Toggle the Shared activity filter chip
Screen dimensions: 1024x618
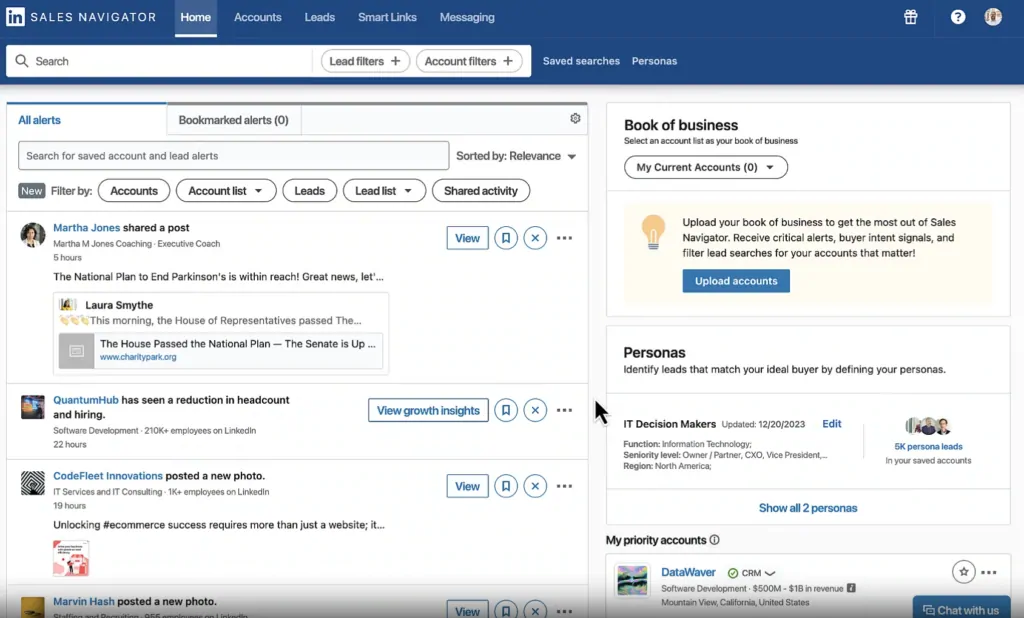(481, 191)
